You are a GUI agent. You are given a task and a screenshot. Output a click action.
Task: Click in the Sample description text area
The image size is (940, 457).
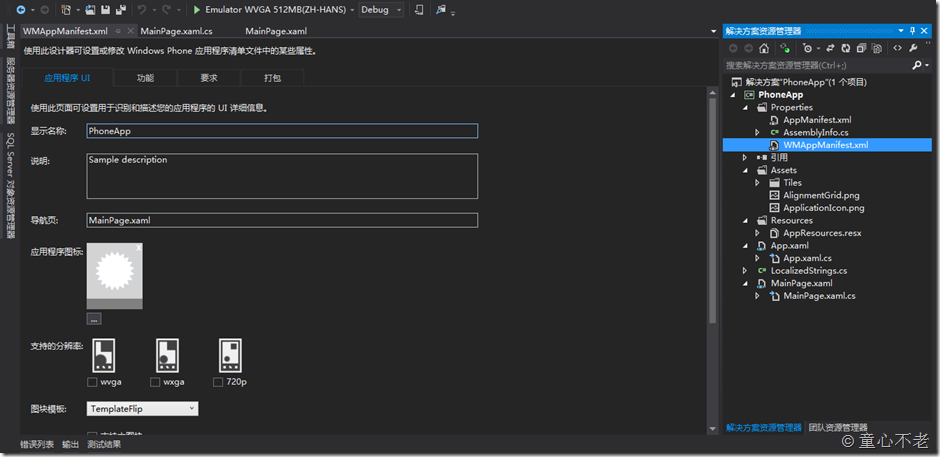pos(282,176)
